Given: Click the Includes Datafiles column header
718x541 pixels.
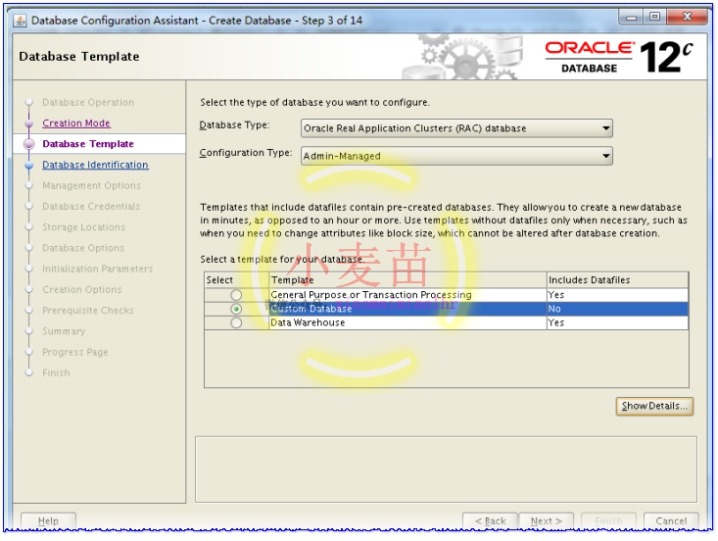Looking at the screenshot, I should click(x=618, y=280).
